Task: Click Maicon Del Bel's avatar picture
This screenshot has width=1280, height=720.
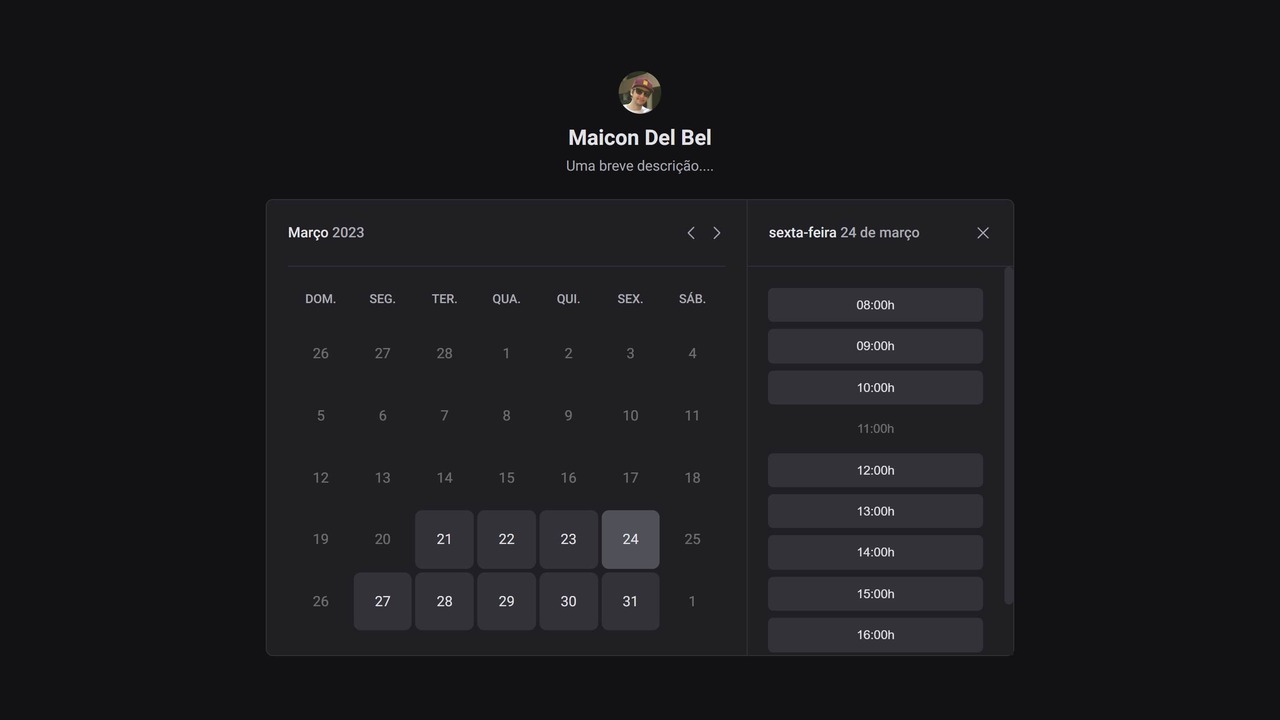Action: point(640,93)
